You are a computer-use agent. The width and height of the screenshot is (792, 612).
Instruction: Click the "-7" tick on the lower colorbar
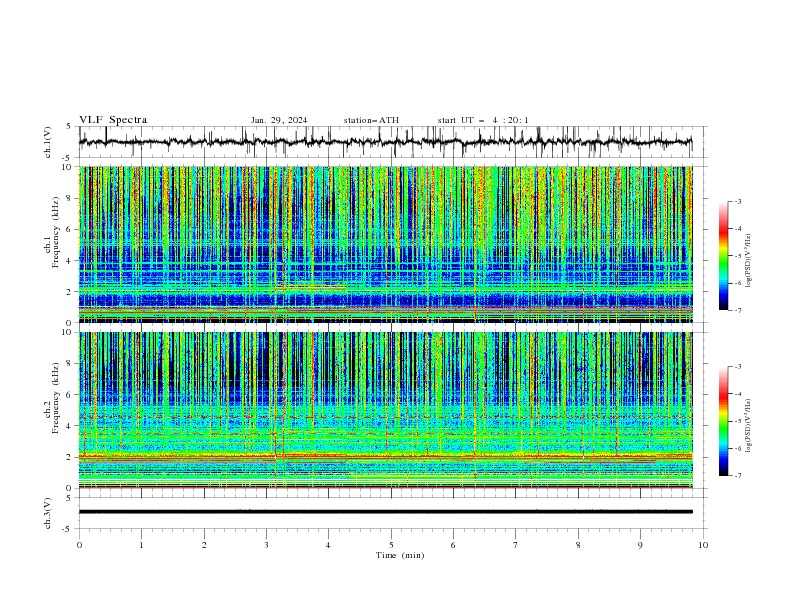click(737, 475)
